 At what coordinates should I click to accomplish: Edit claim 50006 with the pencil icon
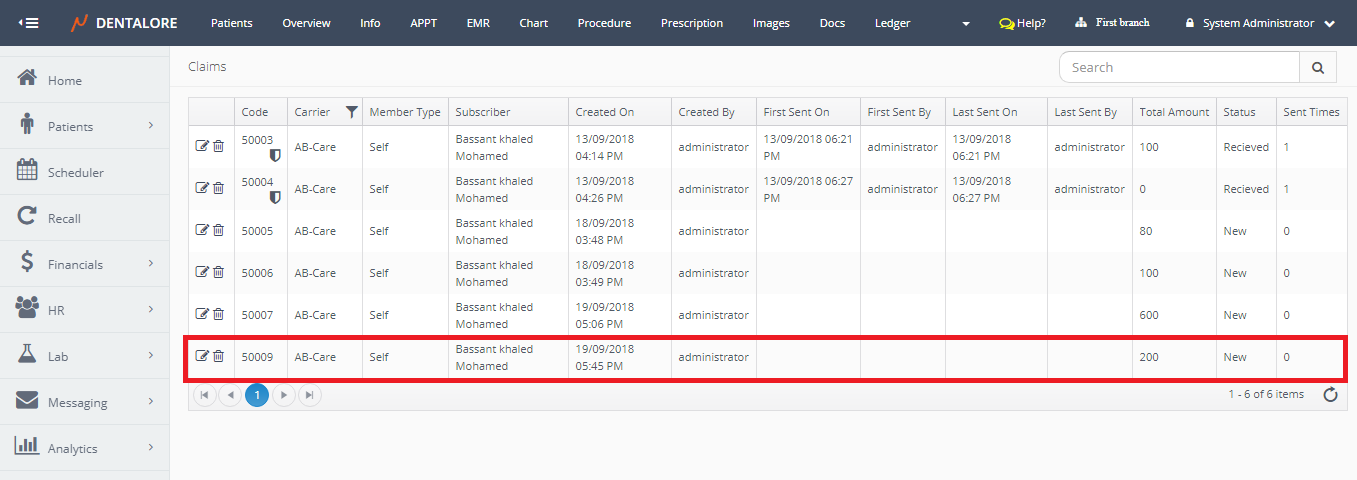(202, 273)
